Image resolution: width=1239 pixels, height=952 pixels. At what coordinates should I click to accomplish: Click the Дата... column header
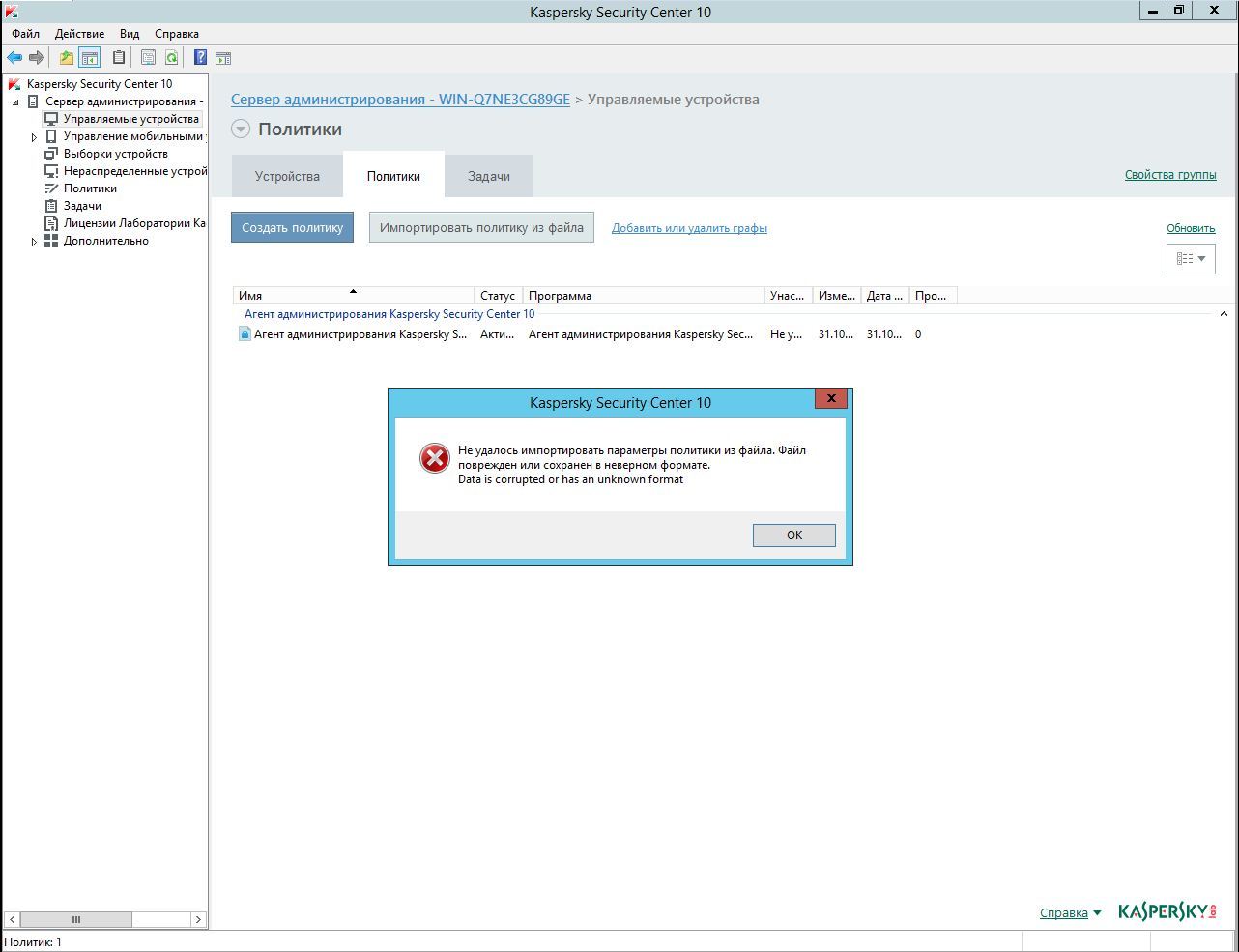tap(885, 296)
